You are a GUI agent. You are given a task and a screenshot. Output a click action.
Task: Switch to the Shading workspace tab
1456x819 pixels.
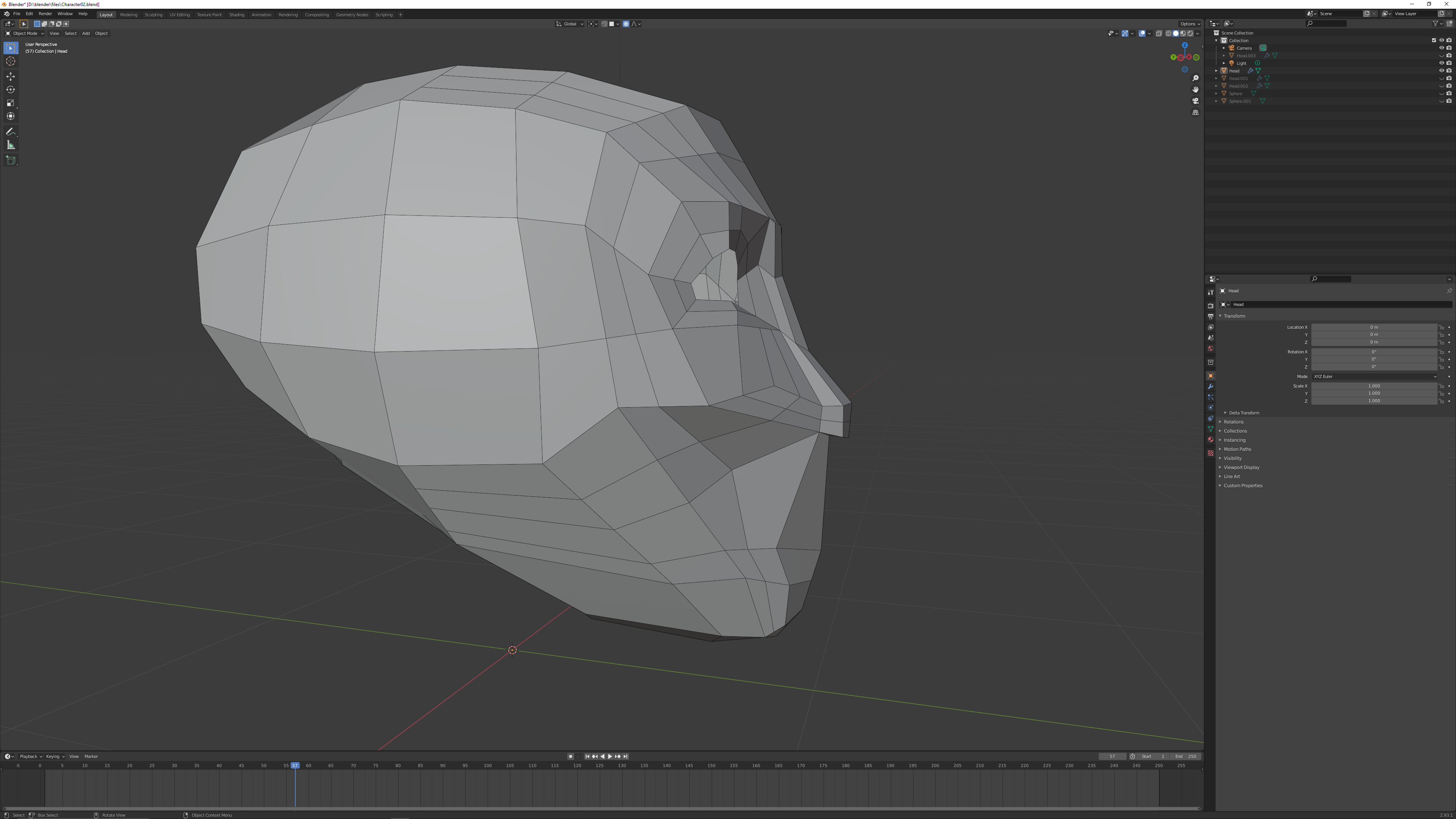coord(237,15)
